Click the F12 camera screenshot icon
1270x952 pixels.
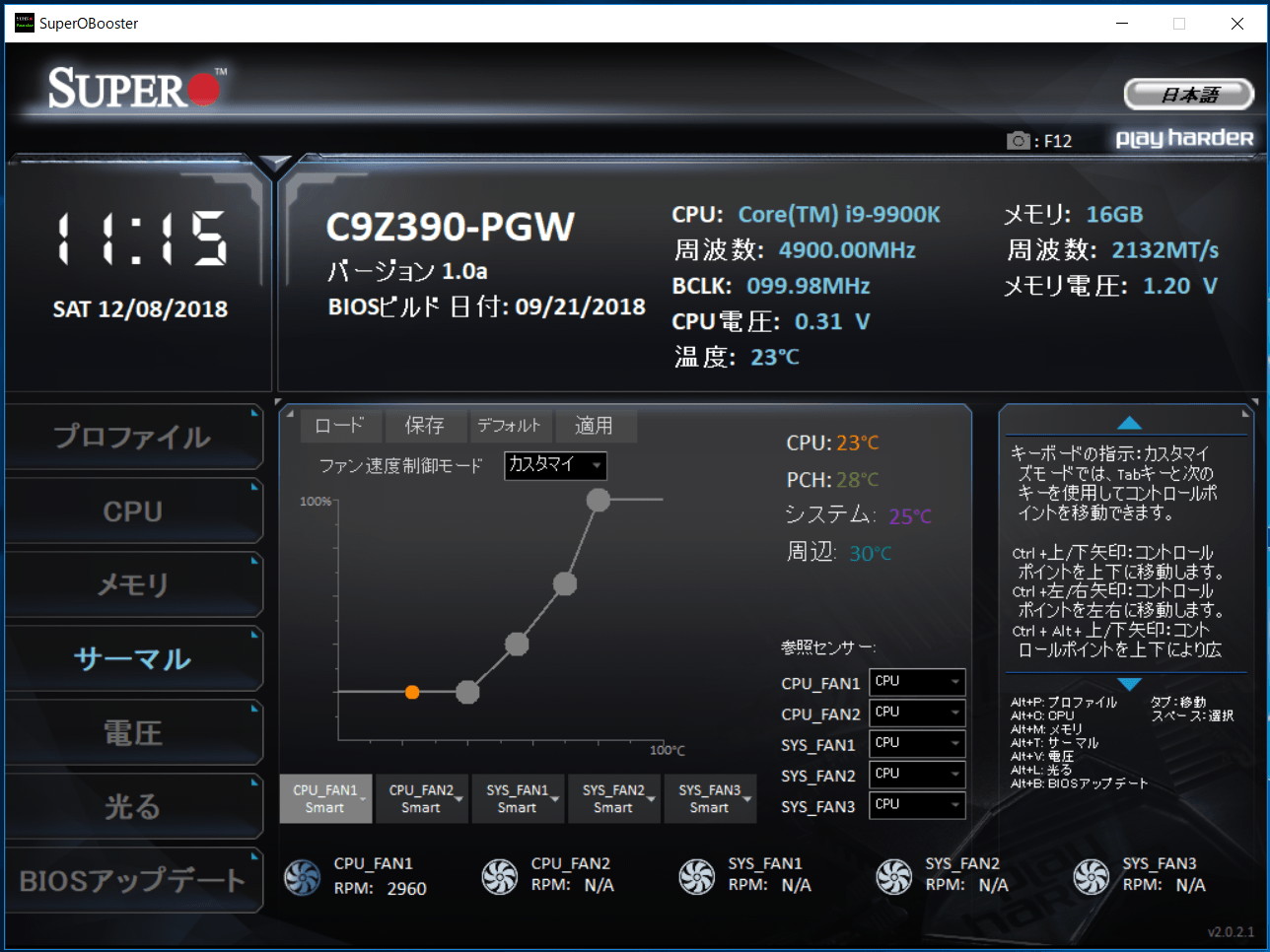[x=1019, y=141]
